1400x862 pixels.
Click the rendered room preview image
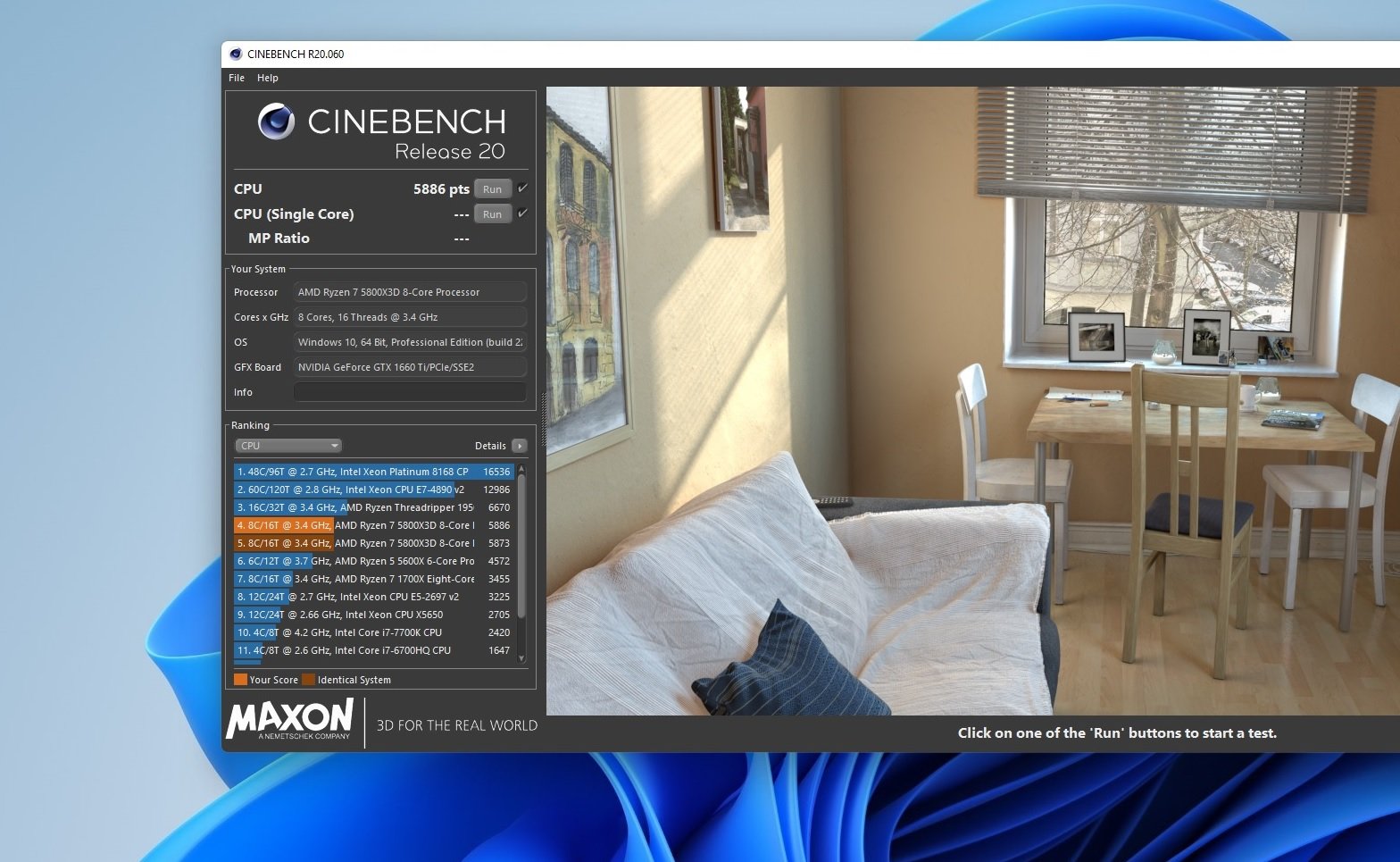(x=972, y=400)
